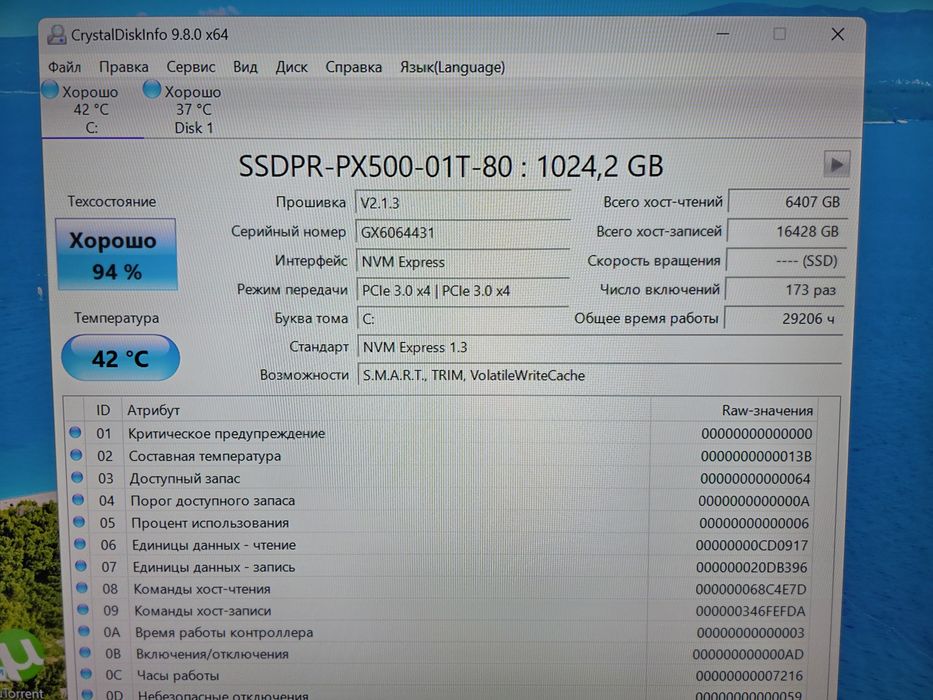Select row 08 Команды хост-чтения

[441, 589]
